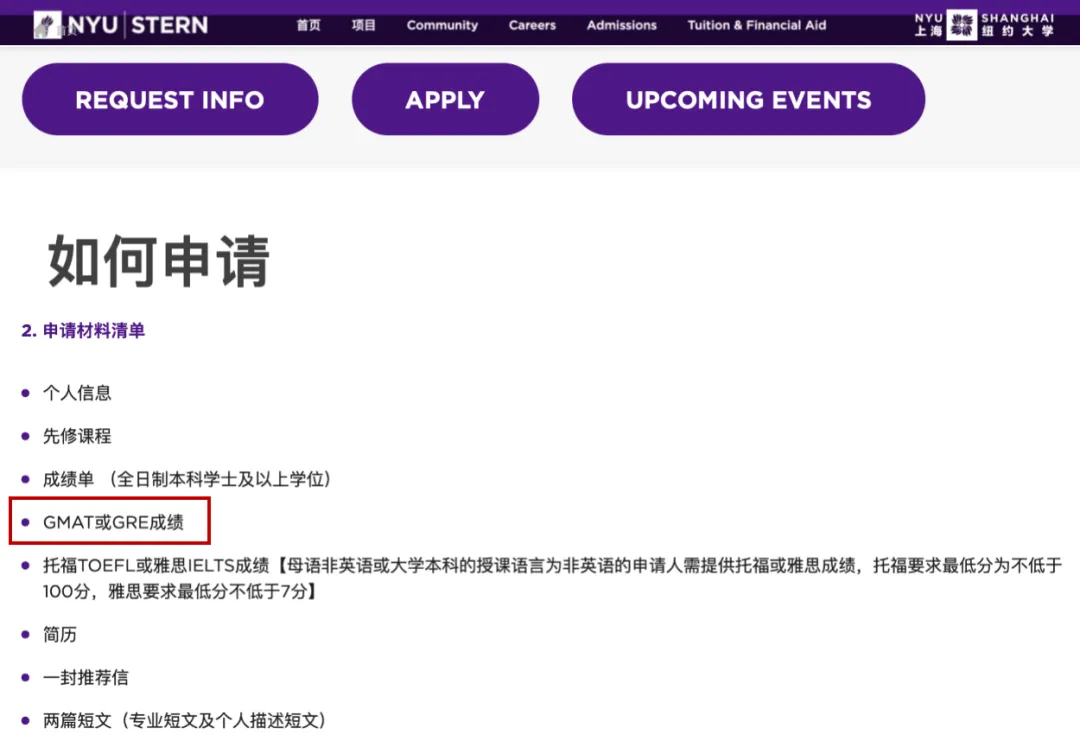
Task: Select the 简历 list item
Action: point(60,634)
